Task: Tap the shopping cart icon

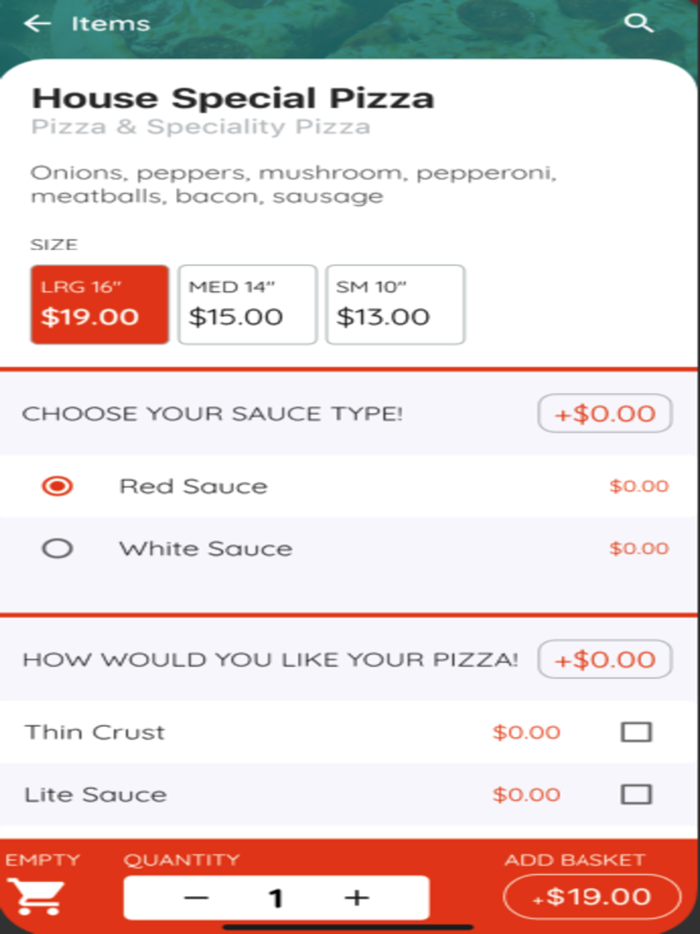Action: (x=35, y=895)
